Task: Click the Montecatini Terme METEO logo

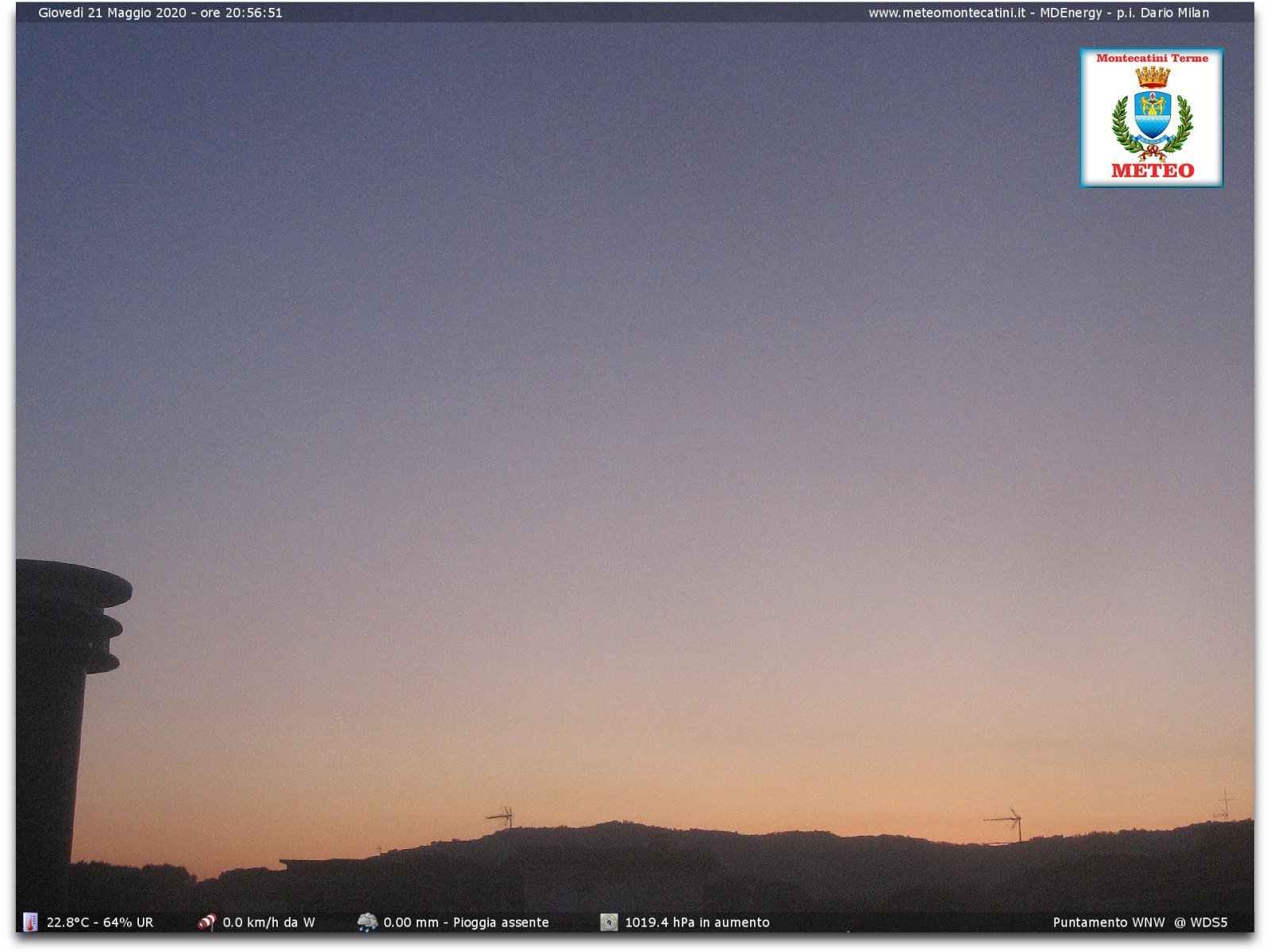Action: (x=1151, y=117)
